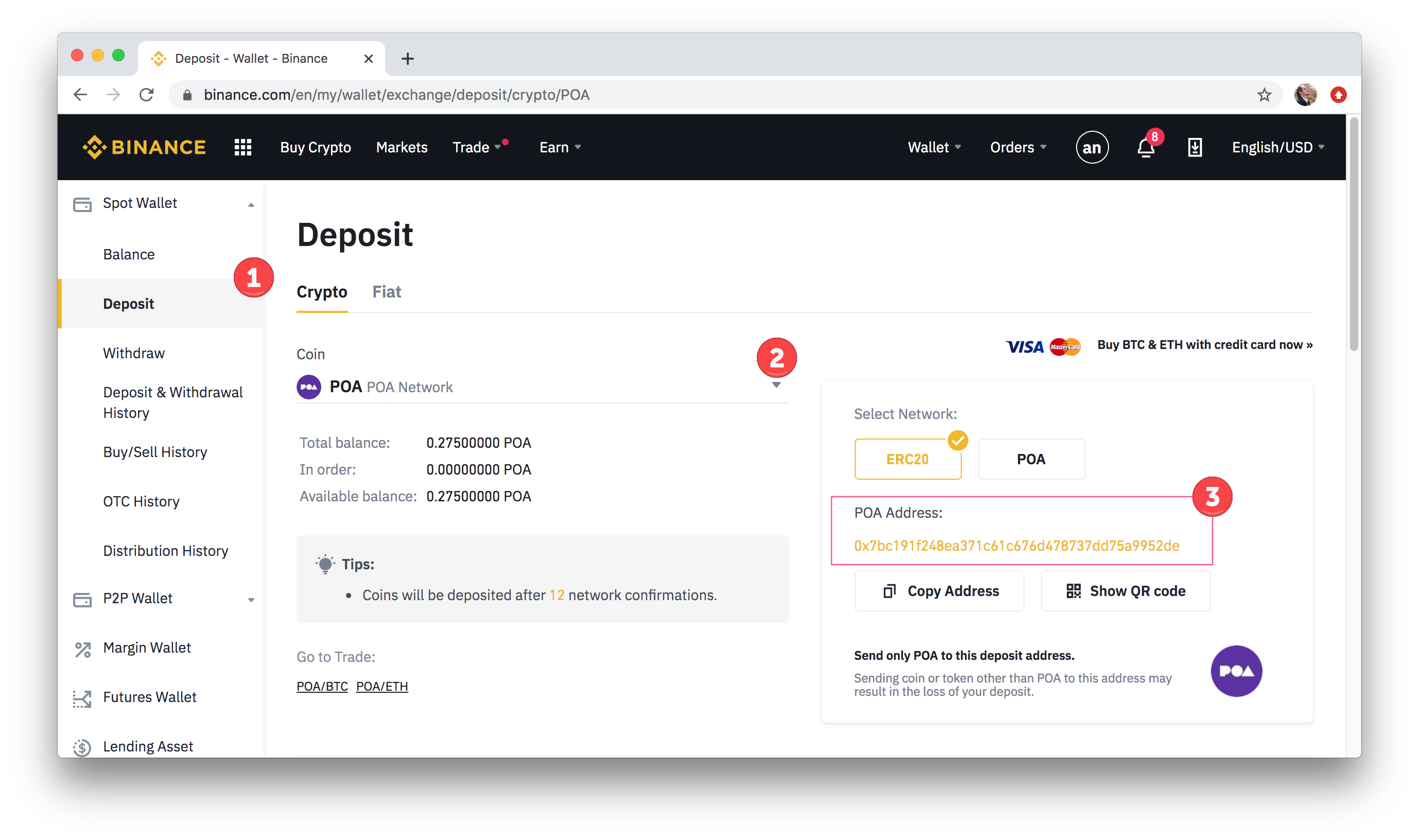Reload the page with the refresh icon
This screenshot has height=840, width=1419.
click(146, 95)
